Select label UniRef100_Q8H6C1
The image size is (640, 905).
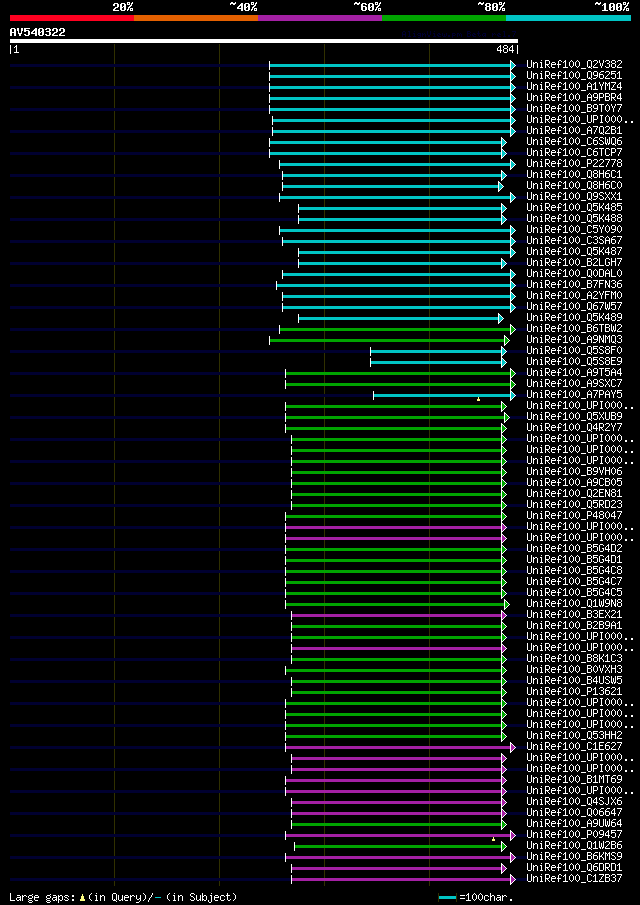coord(574,175)
